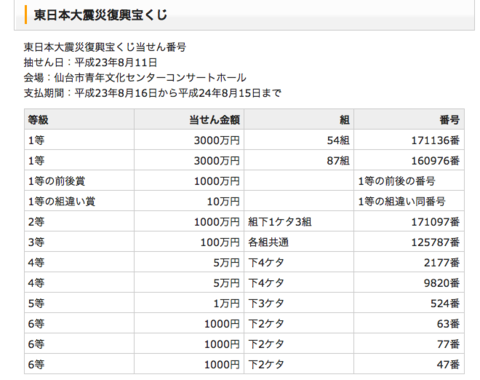Select winning number 125787番
Viewport: 480px width, 380px height.
pyautogui.click(x=435, y=242)
